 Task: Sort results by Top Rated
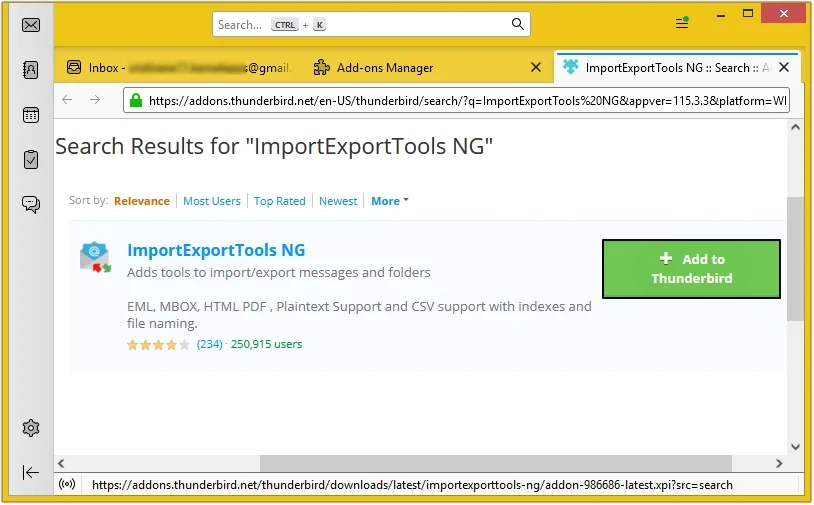point(280,201)
